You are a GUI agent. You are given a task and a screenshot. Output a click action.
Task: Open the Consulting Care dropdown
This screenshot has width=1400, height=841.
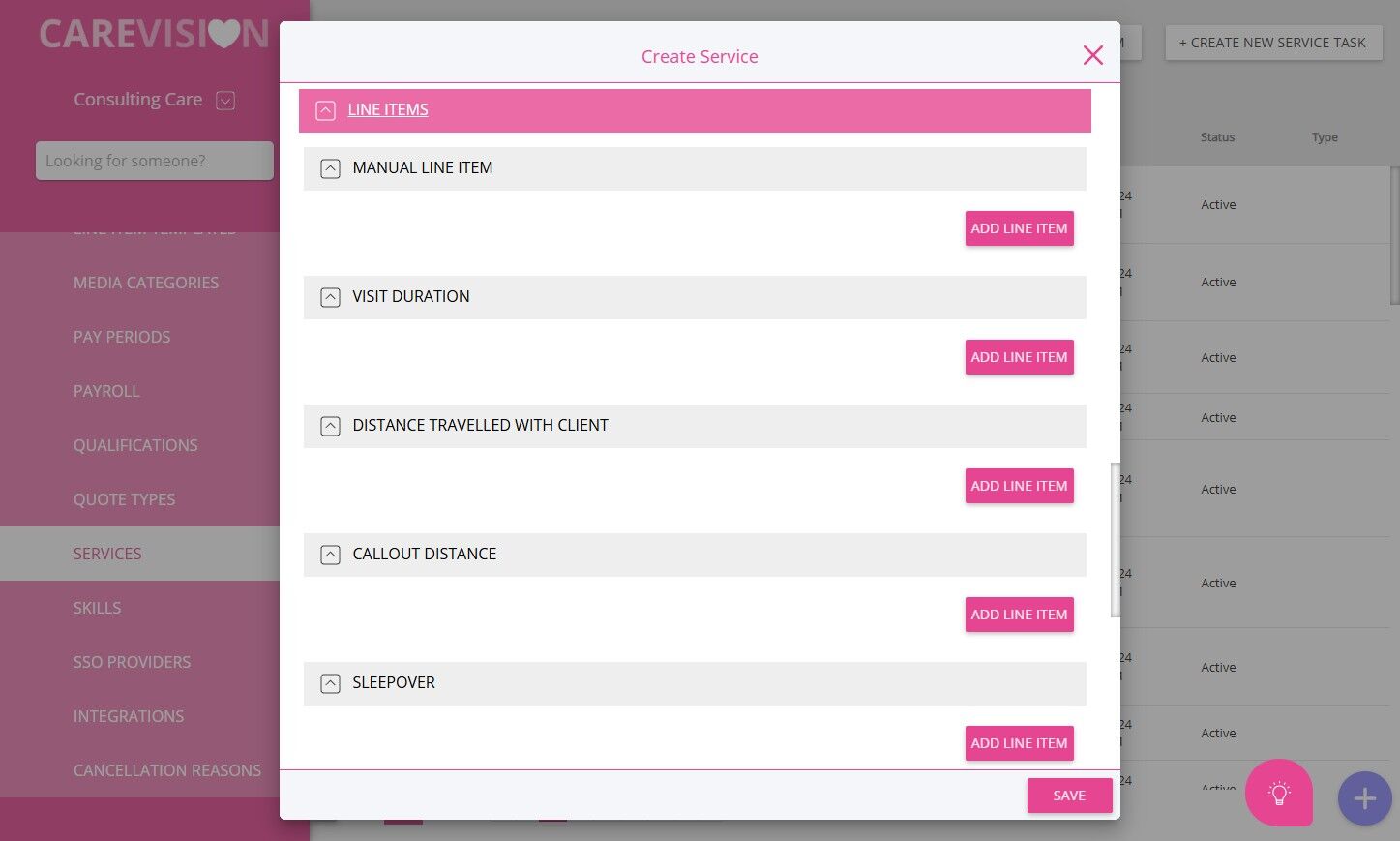coord(225,100)
